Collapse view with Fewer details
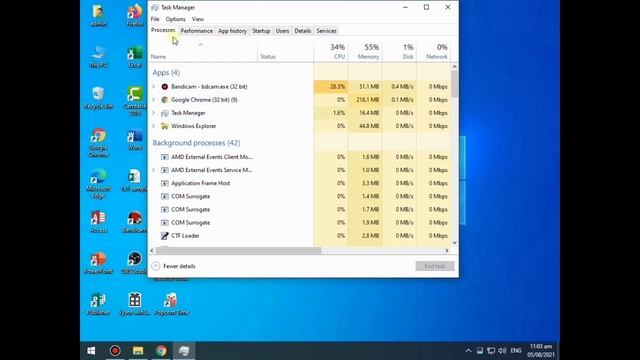Viewport: 640px width, 360px height. click(174, 266)
